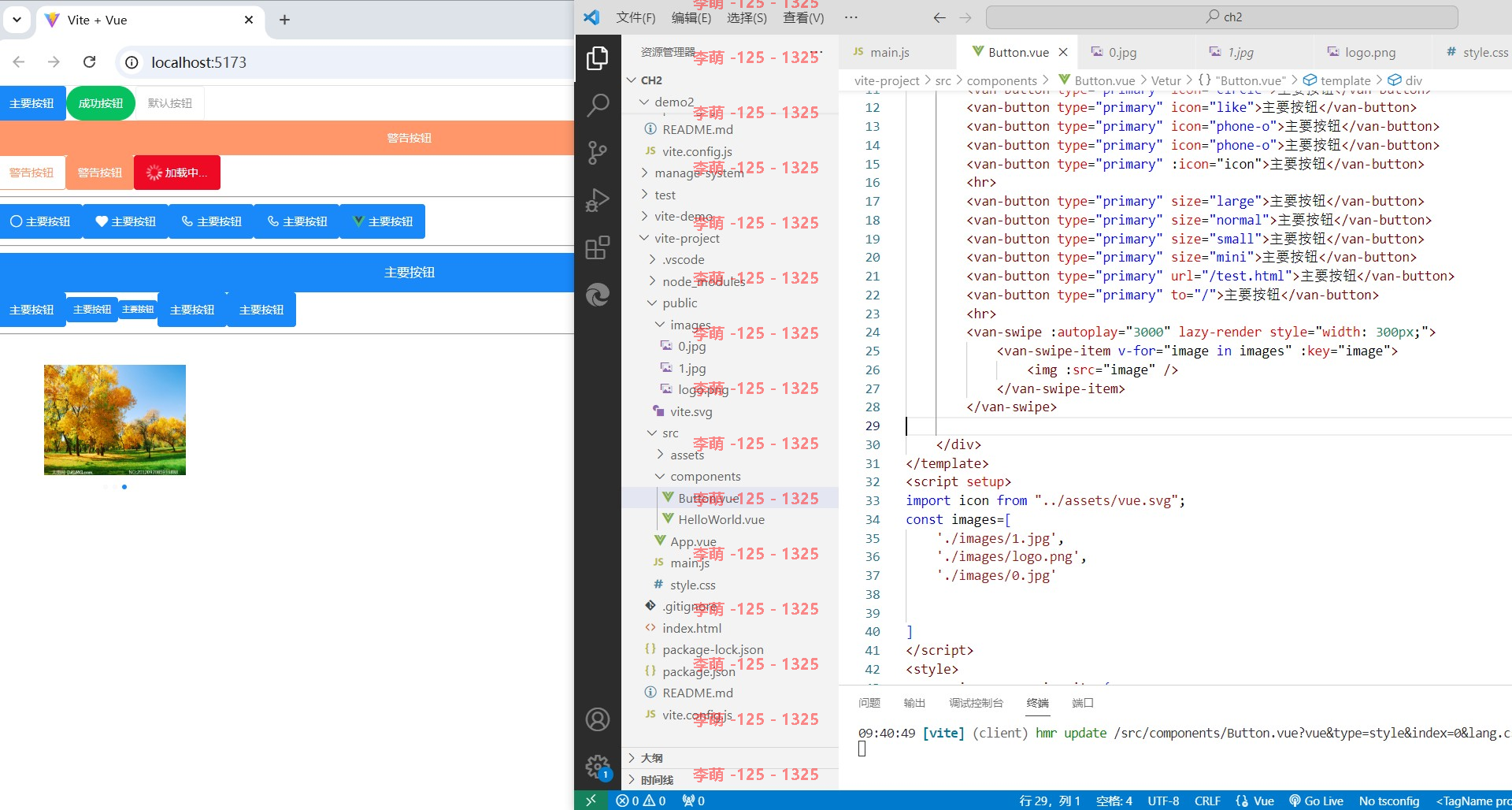This screenshot has width=1512, height=810.
Task: Expand the test folder
Action: click(644, 195)
